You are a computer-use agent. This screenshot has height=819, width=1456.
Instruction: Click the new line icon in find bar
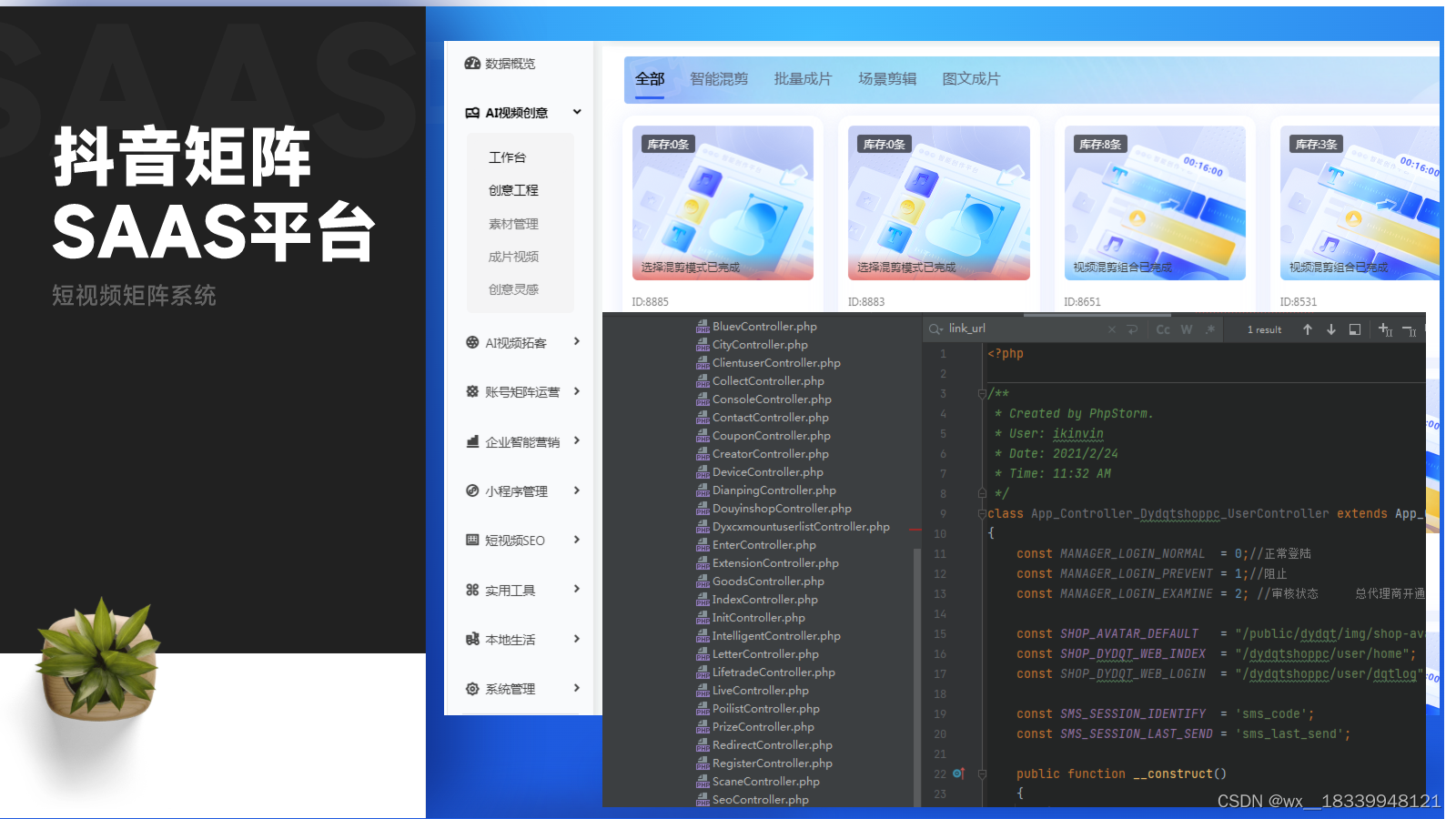[1132, 329]
